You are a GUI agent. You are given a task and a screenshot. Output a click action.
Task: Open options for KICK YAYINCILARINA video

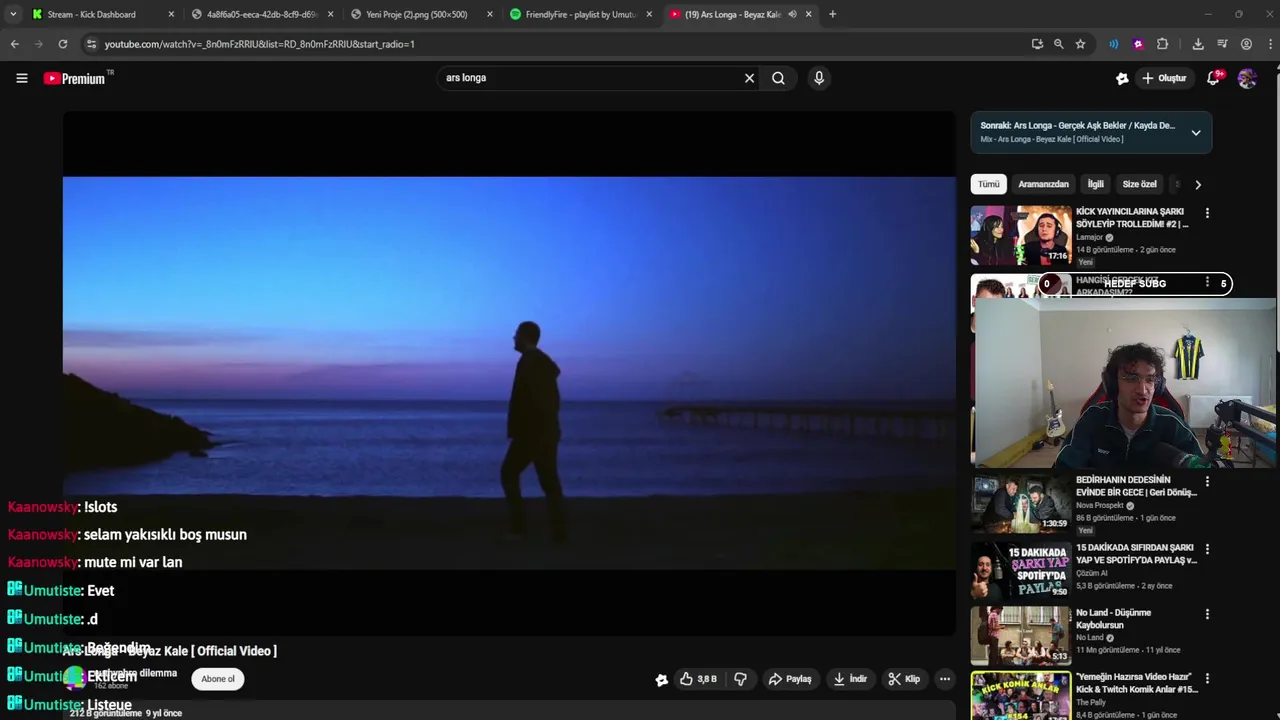point(1207,213)
